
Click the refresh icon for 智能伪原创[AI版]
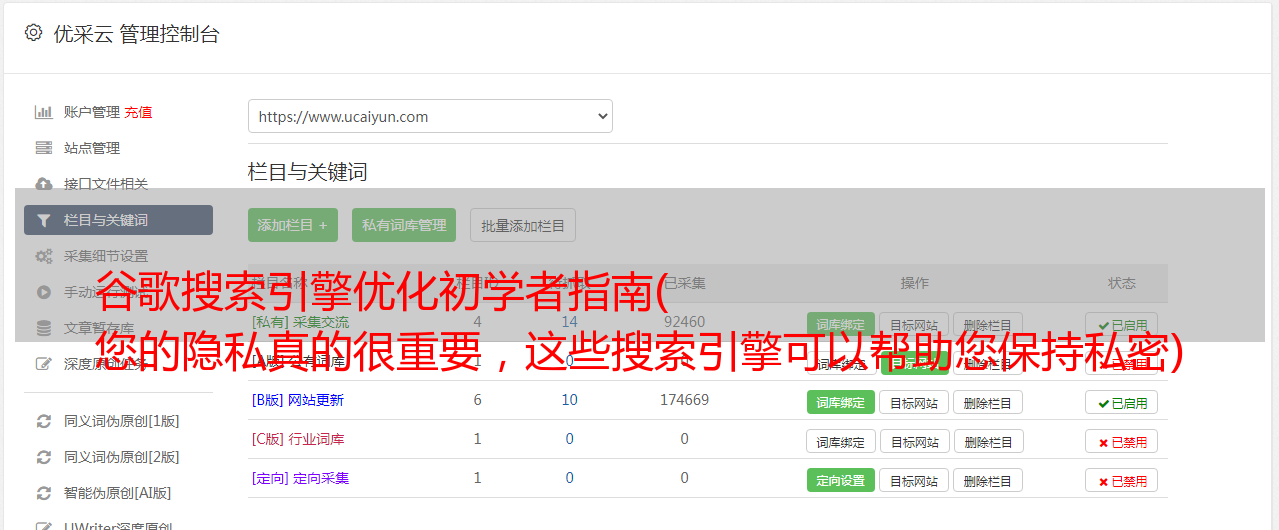point(43,493)
